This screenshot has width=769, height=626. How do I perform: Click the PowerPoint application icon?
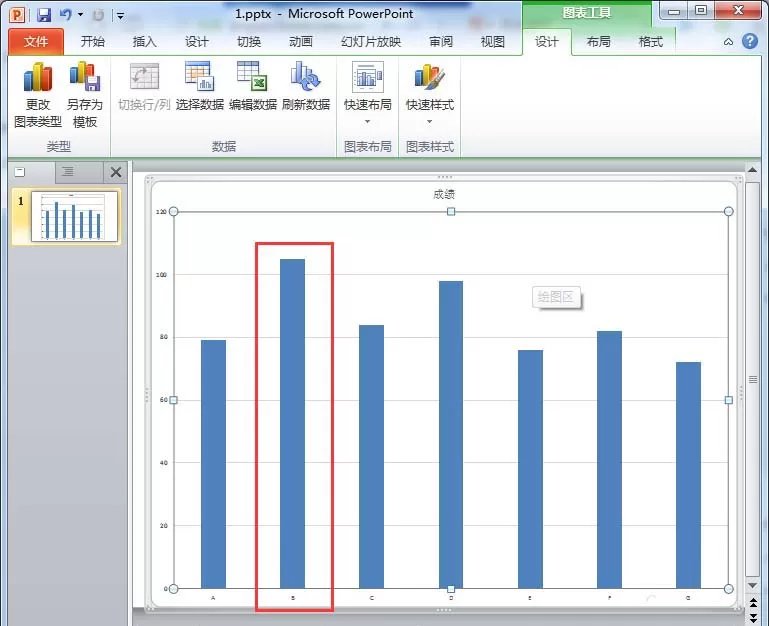[17, 15]
